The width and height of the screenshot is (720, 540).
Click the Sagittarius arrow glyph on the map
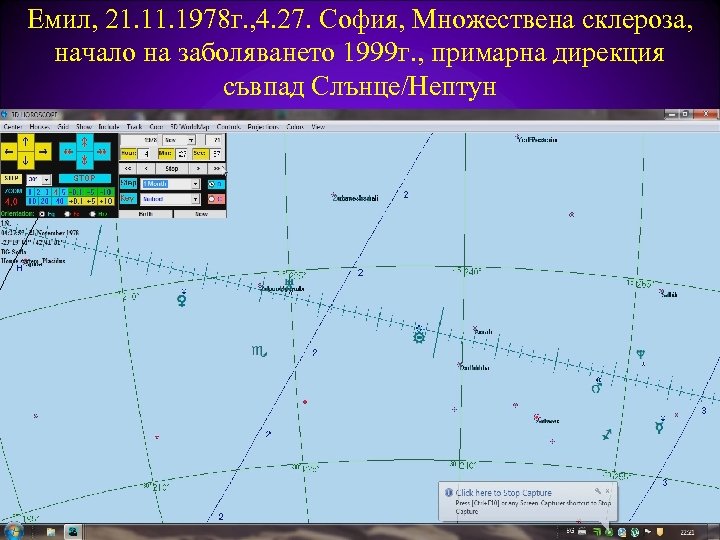pos(607,434)
